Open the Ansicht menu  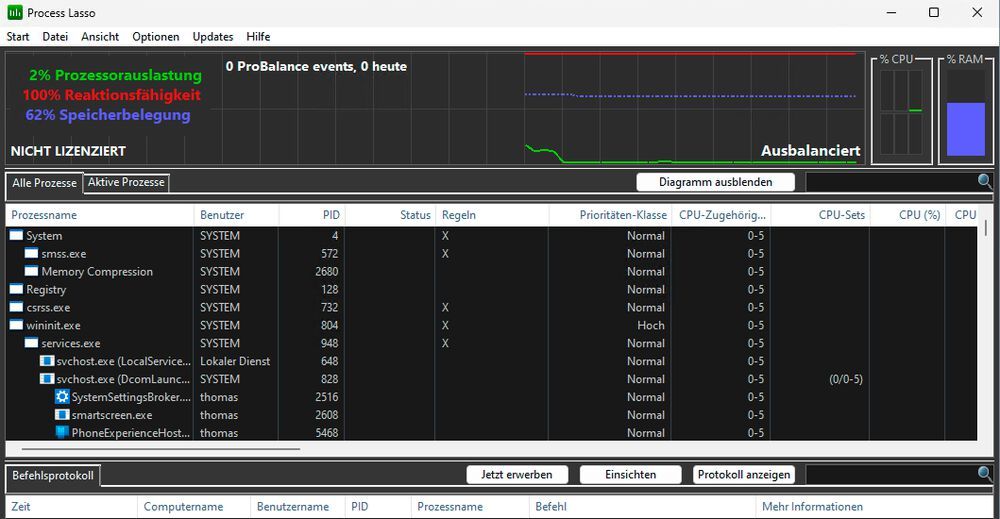[100, 36]
